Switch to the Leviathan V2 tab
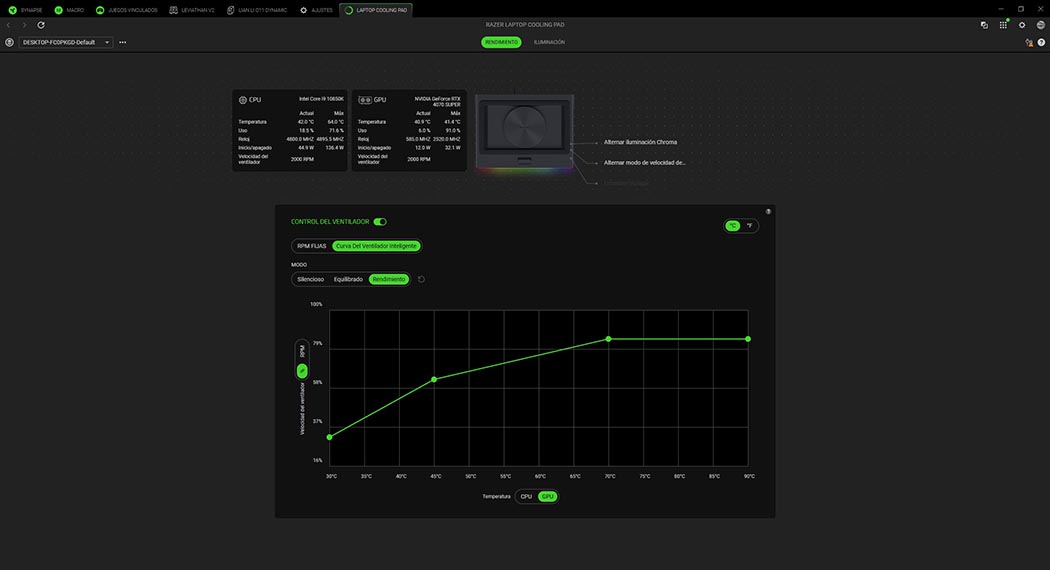Image resolution: width=1050 pixels, height=570 pixels. [192, 10]
